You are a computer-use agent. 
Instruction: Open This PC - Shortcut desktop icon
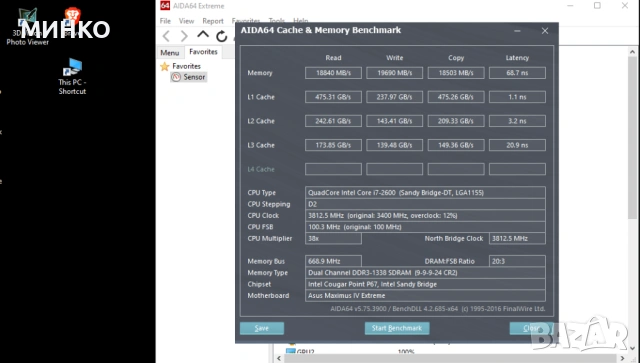pos(72,77)
